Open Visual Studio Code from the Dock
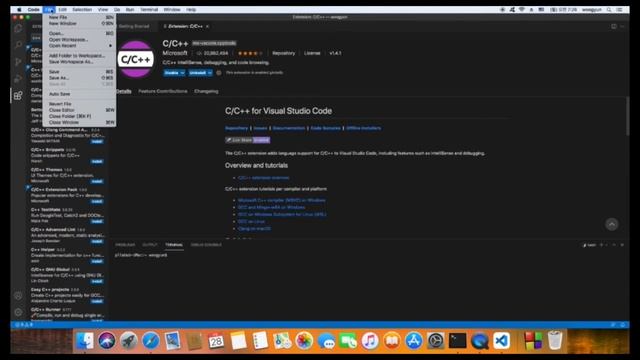 pyautogui.click(x=502, y=341)
